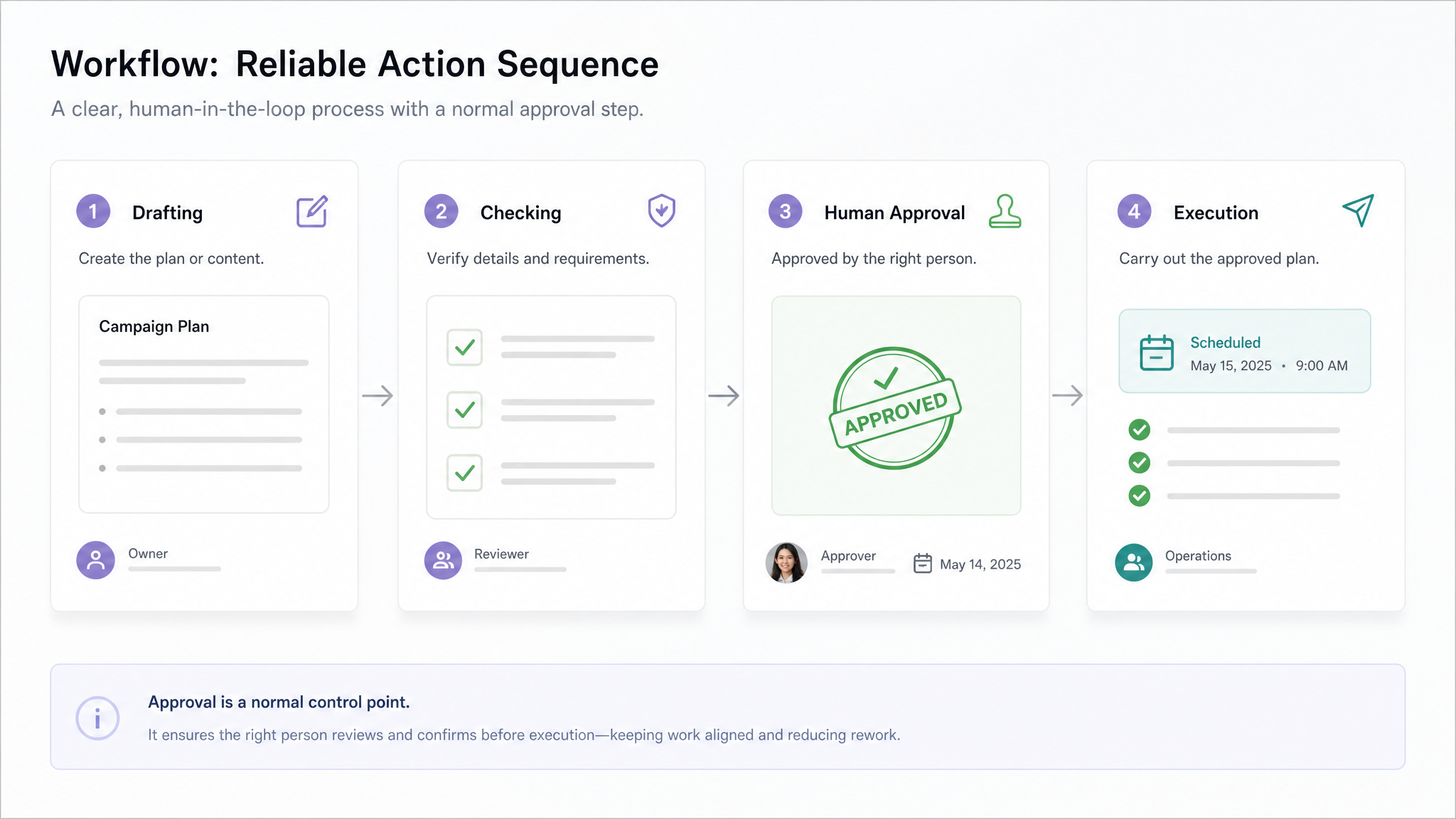Image resolution: width=1456 pixels, height=819 pixels.
Task: Click the Execution paper plane icon
Action: [1358, 210]
